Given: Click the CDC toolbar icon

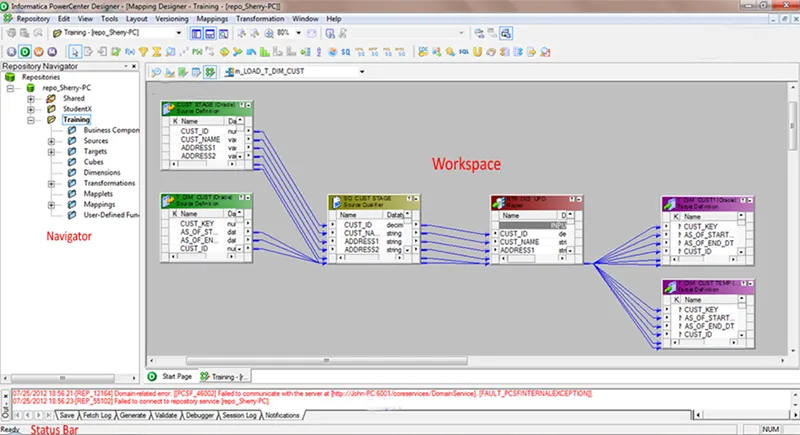Looking at the screenshot, I should 423,52.
